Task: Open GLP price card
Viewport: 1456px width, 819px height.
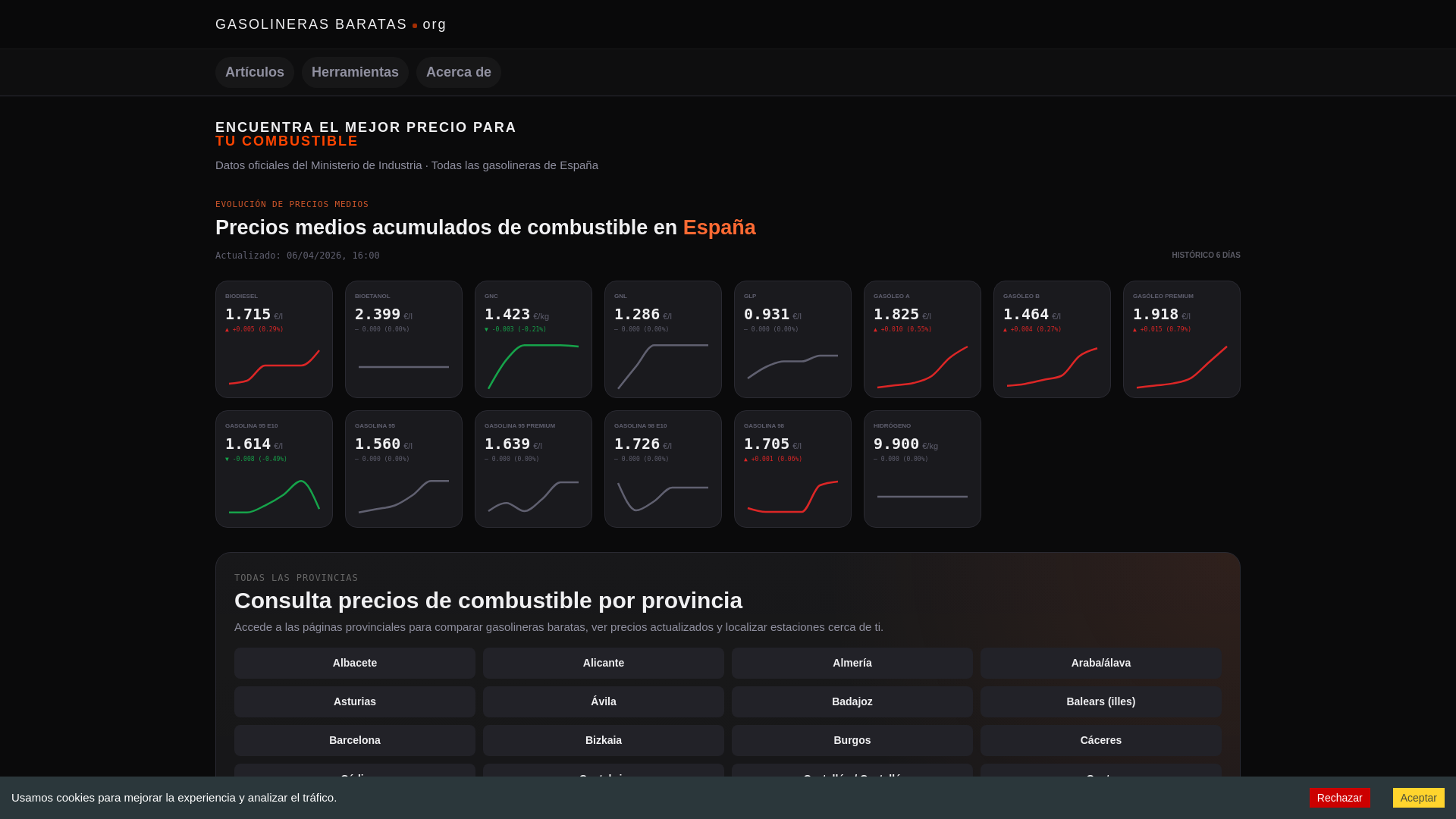Action: (x=792, y=339)
